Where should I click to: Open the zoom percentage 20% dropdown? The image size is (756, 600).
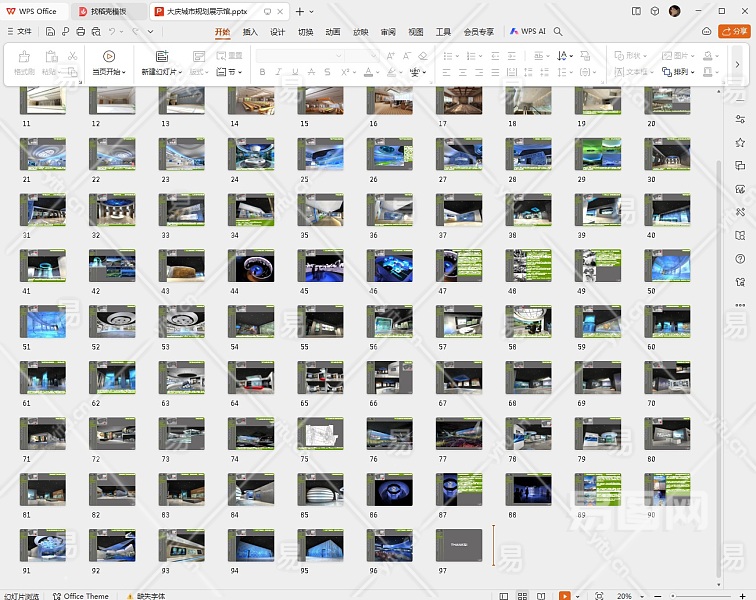point(628,595)
